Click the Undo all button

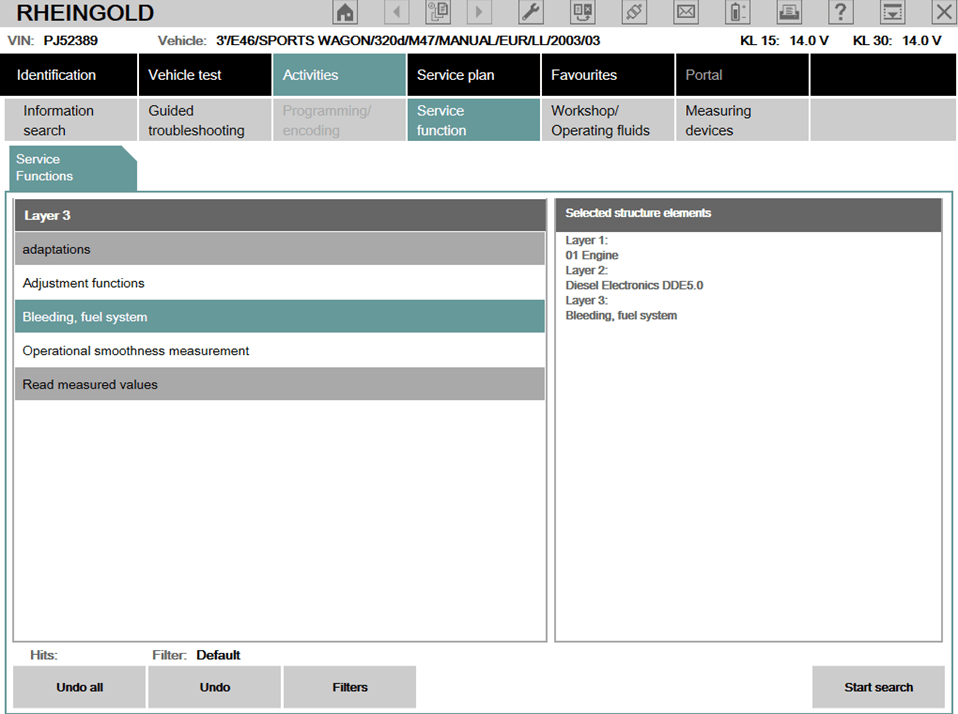coord(79,687)
